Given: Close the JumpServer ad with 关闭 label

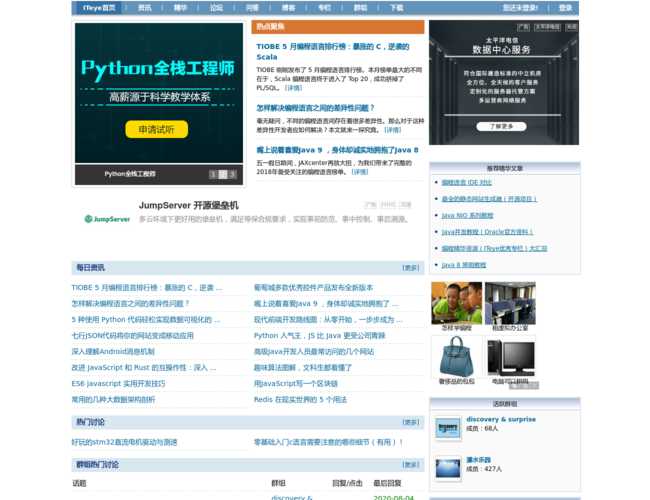Looking at the screenshot, I should [405, 205].
